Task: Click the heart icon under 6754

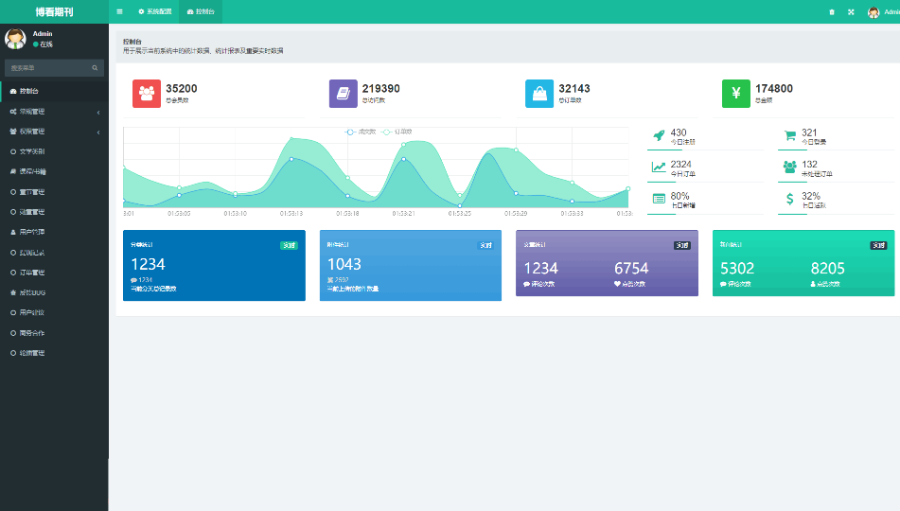Action: (x=617, y=284)
